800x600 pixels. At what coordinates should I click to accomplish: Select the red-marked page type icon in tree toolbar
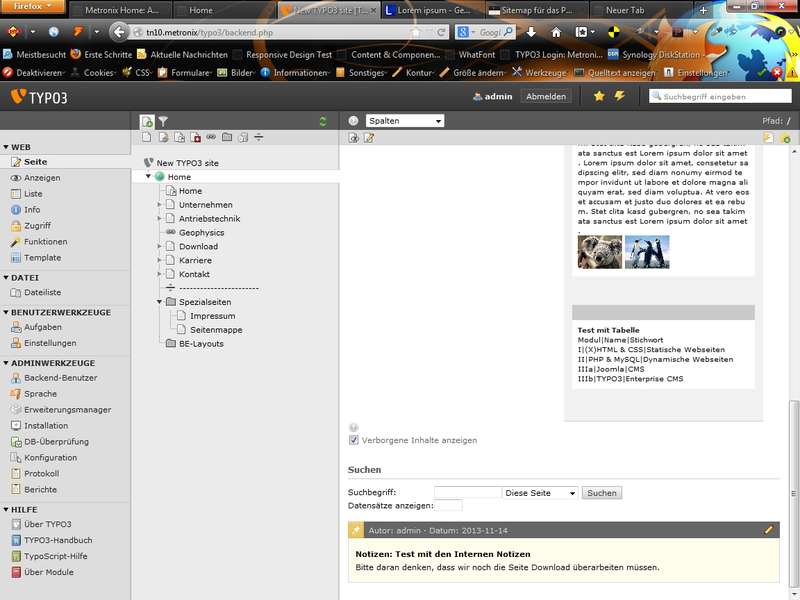point(195,137)
